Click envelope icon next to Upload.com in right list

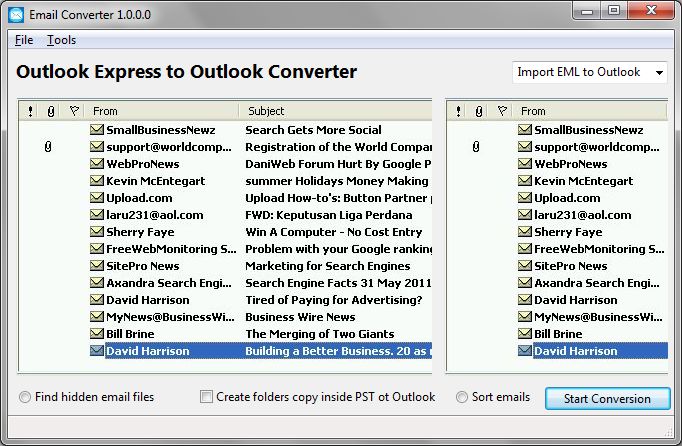[x=525, y=198]
